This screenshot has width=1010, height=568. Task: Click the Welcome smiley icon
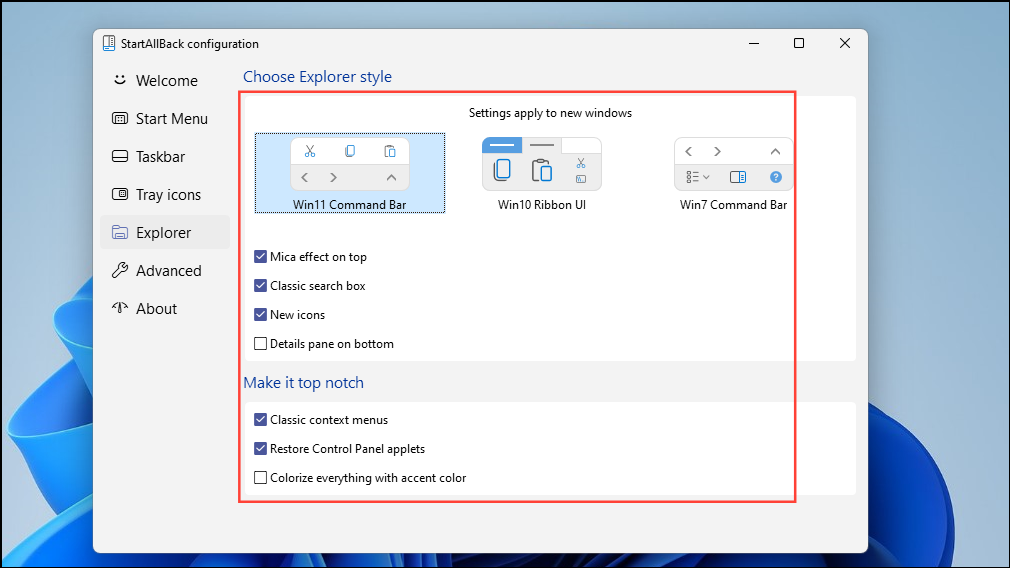(x=120, y=80)
